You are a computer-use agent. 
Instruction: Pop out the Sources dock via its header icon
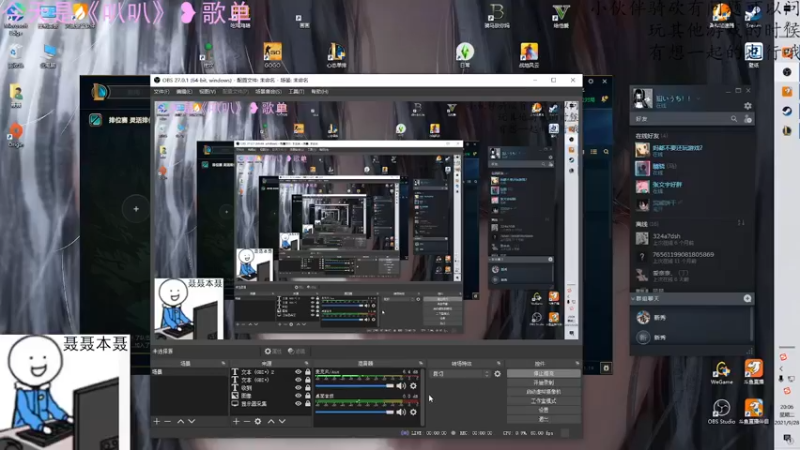[x=307, y=363]
